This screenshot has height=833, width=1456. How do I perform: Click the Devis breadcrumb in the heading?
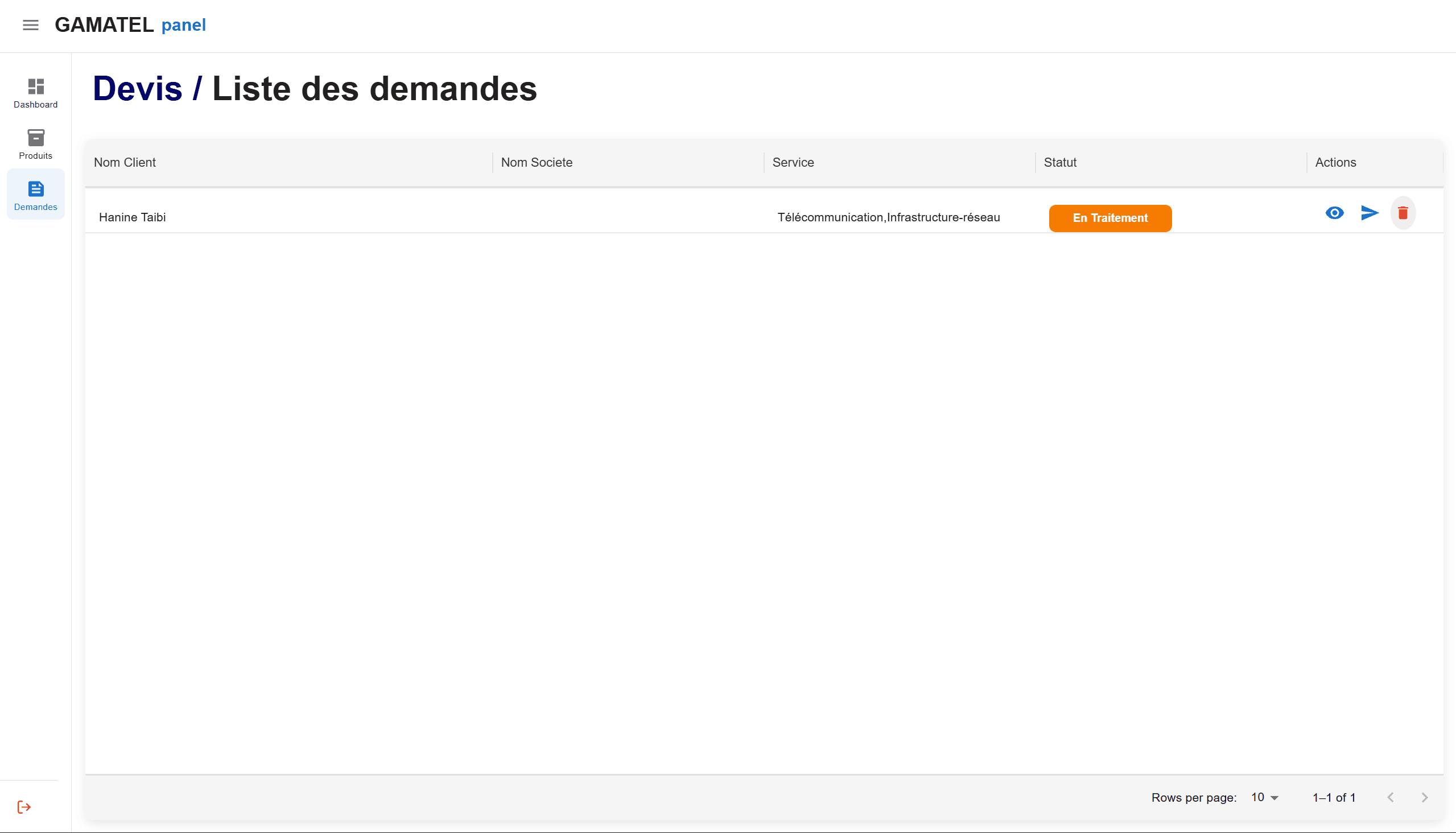[137, 89]
